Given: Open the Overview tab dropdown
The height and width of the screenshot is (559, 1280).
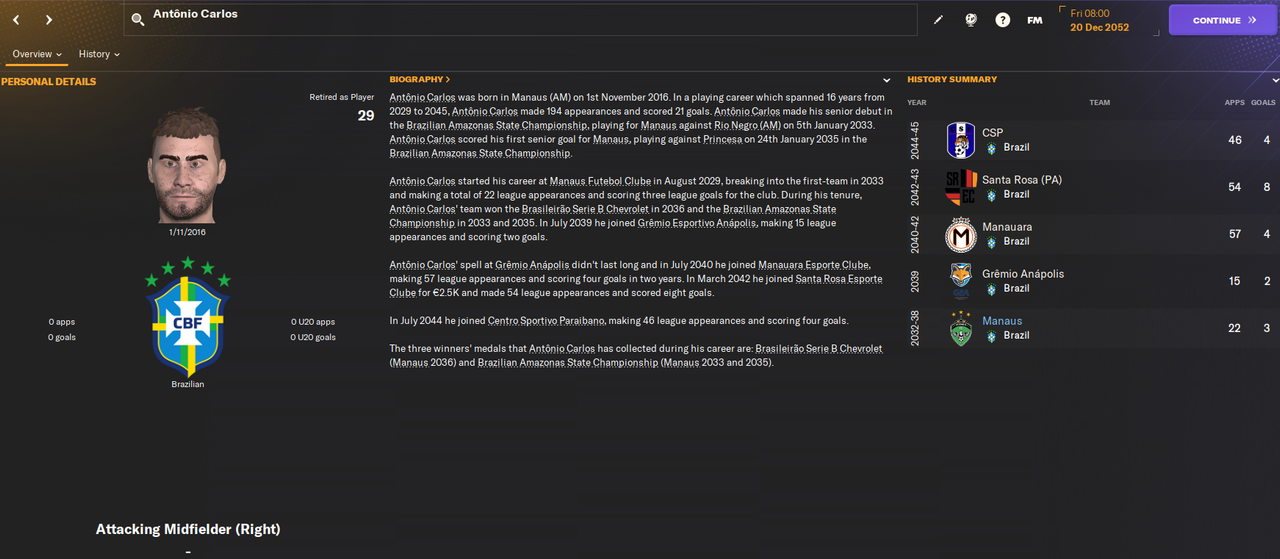Looking at the screenshot, I should [37, 54].
